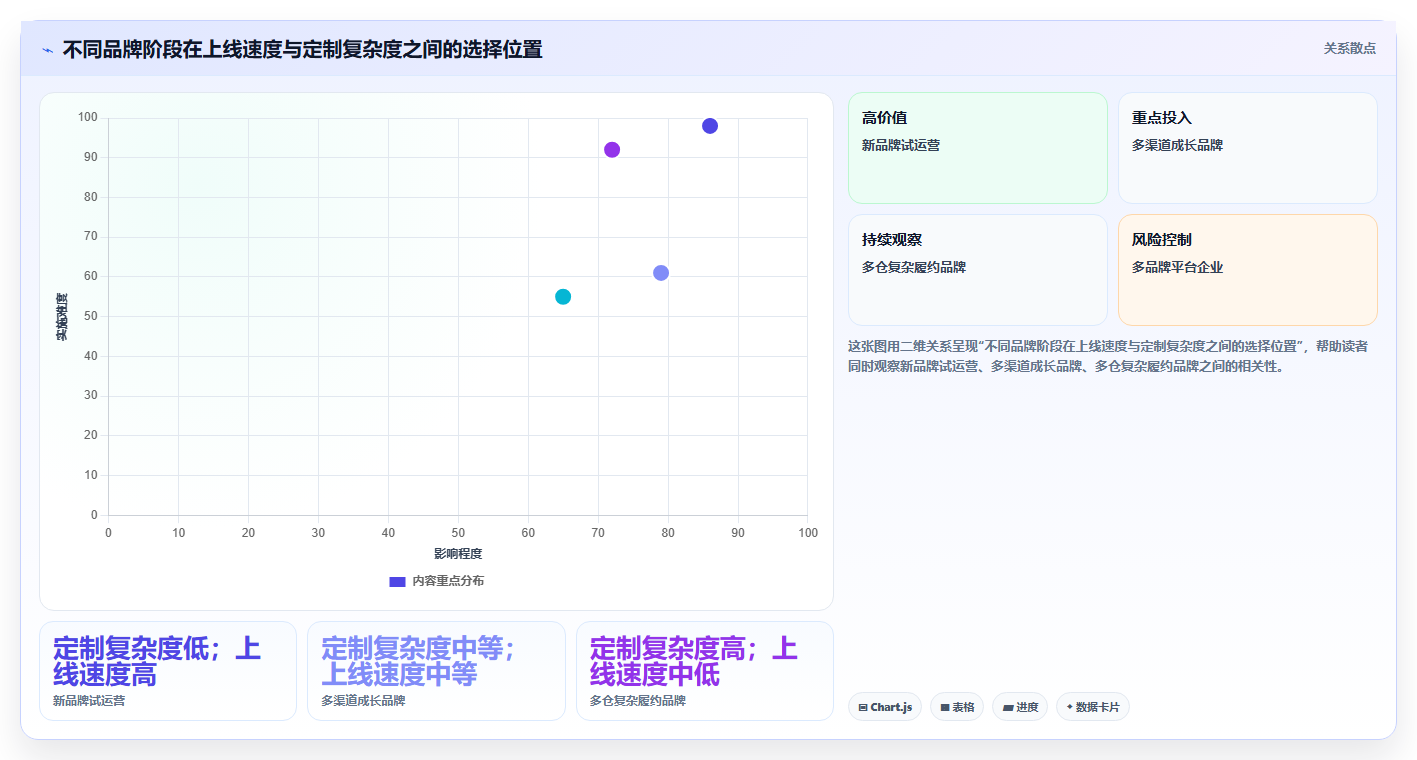This screenshot has height=760, width=1417.
Task: Click the 关系散点 label in header
Action: tap(1349, 48)
